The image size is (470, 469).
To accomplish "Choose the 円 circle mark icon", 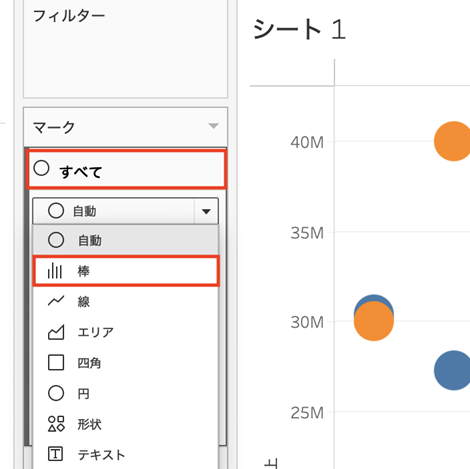I will (x=56, y=393).
